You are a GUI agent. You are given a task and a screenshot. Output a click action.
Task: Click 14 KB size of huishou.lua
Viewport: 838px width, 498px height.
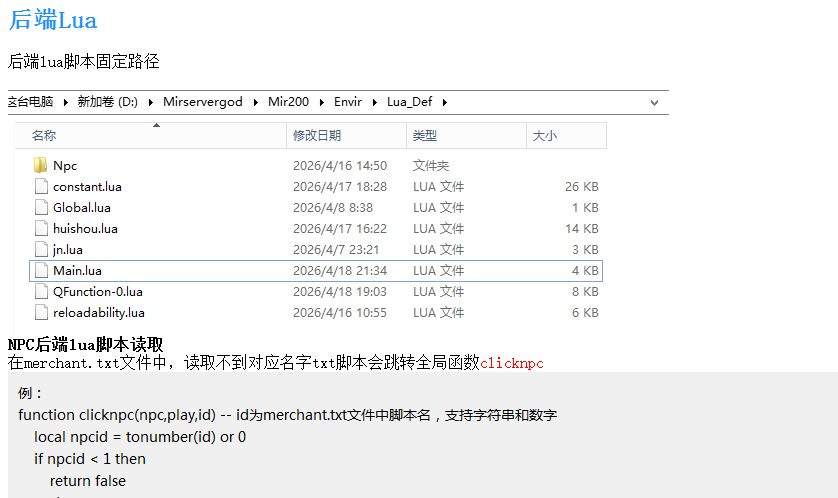[581, 229]
